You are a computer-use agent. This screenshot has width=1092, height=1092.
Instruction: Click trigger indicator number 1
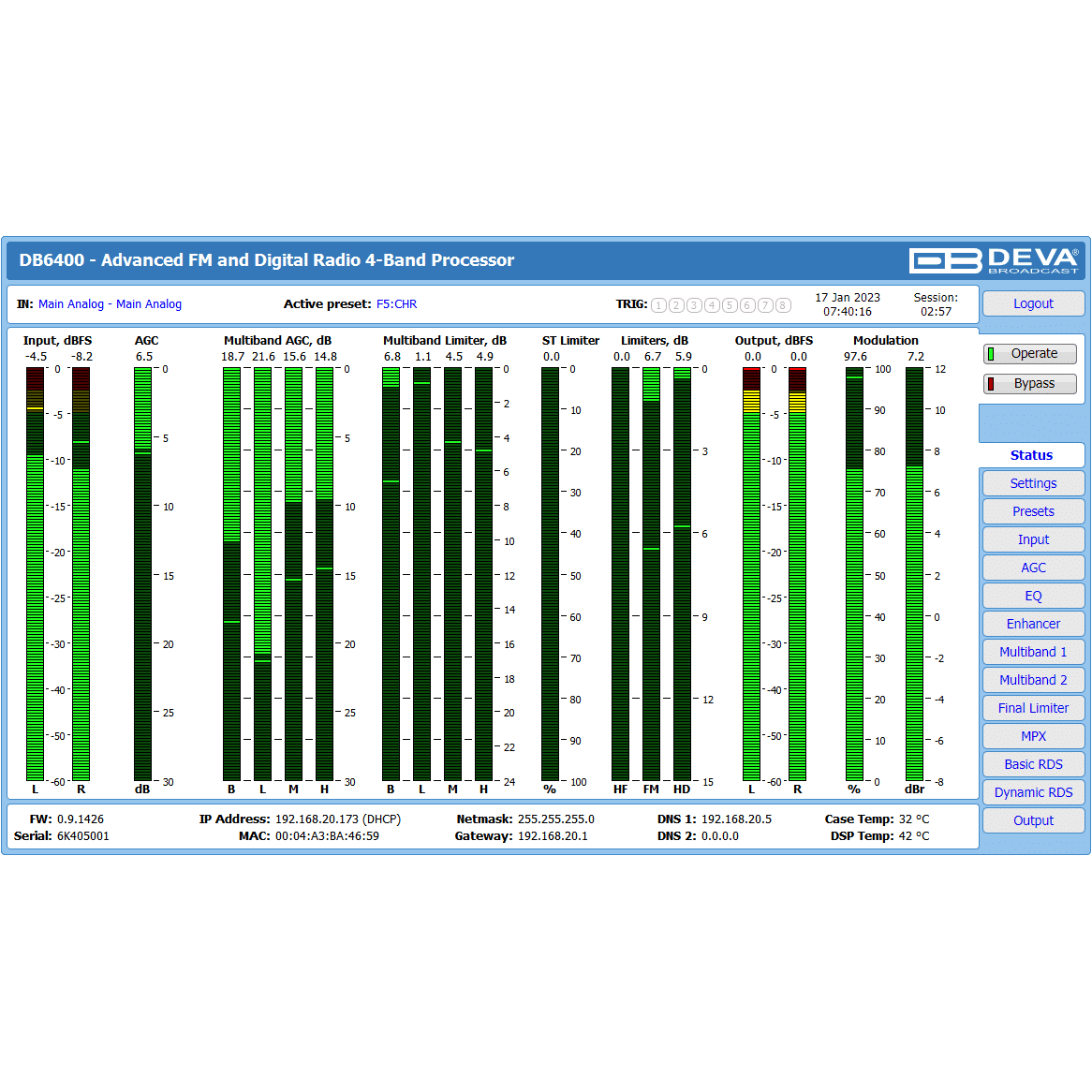[x=658, y=305]
